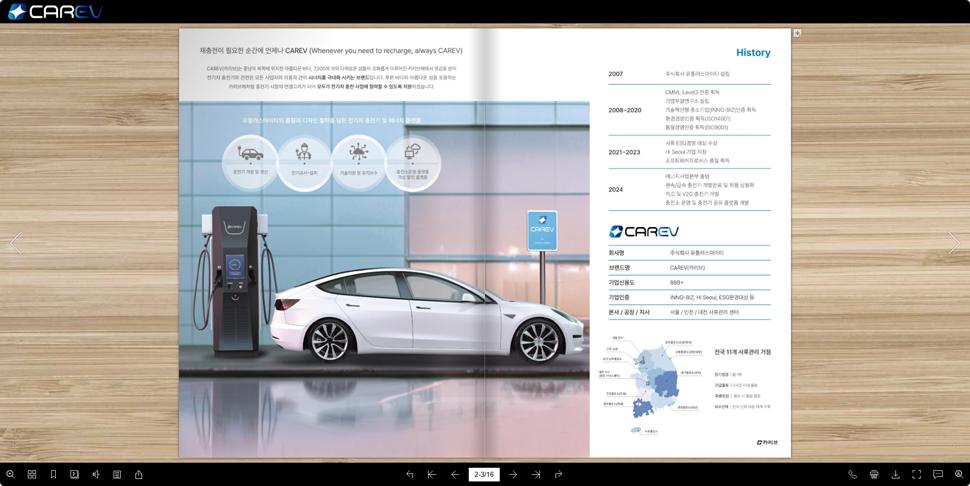Open the table of contents icon
970x486 pixels.
pos(117,475)
